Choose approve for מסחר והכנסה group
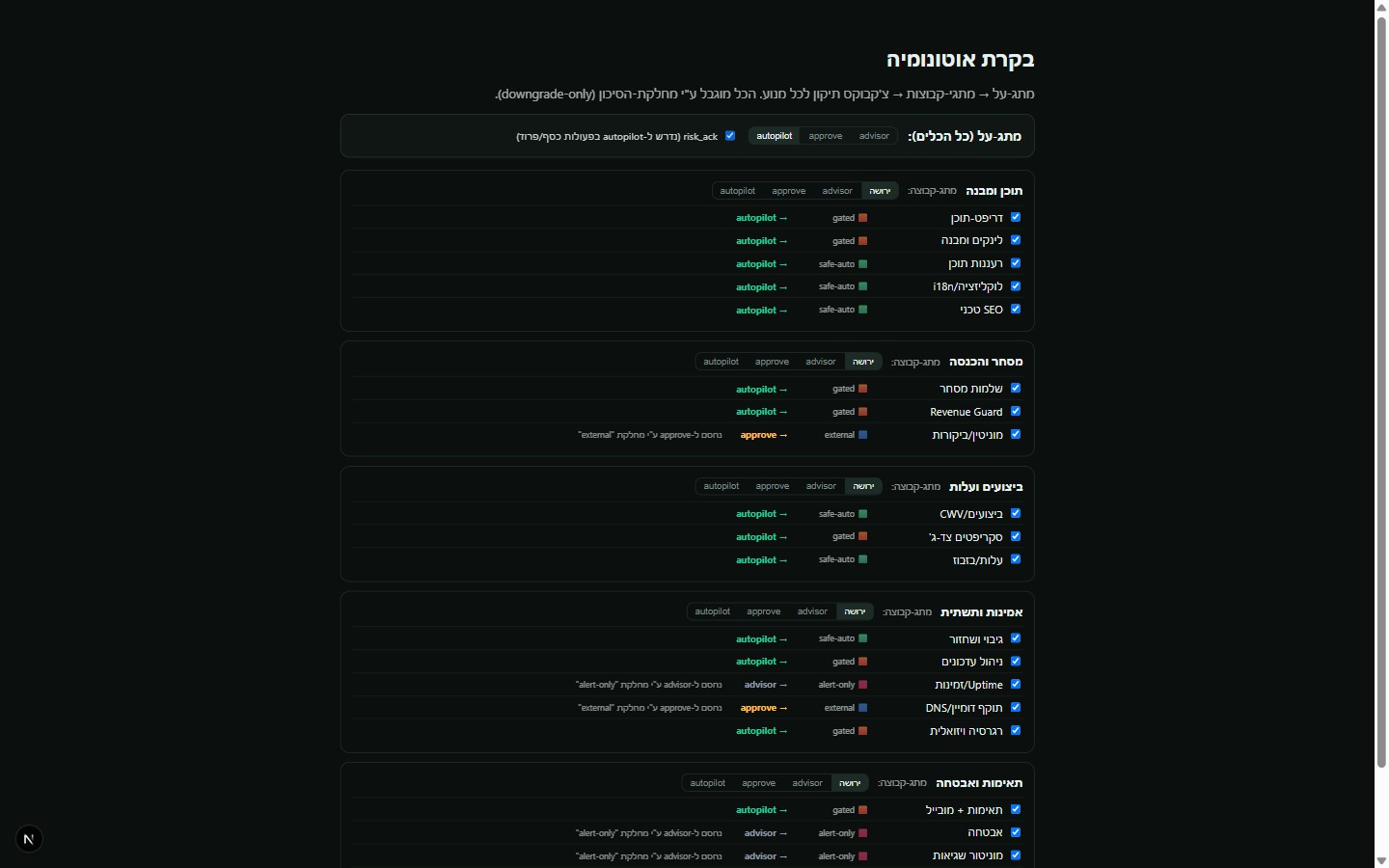The image size is (1389, 868). pyautogui.click(x=772, y=362)
